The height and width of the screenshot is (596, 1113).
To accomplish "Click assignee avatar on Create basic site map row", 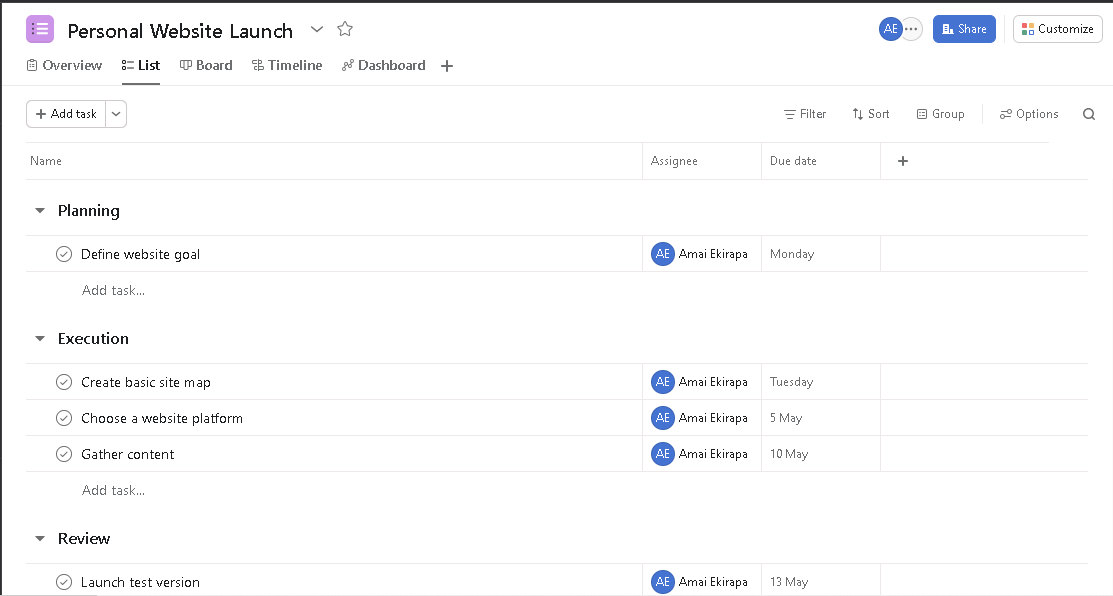I will [x=662, y=382].
